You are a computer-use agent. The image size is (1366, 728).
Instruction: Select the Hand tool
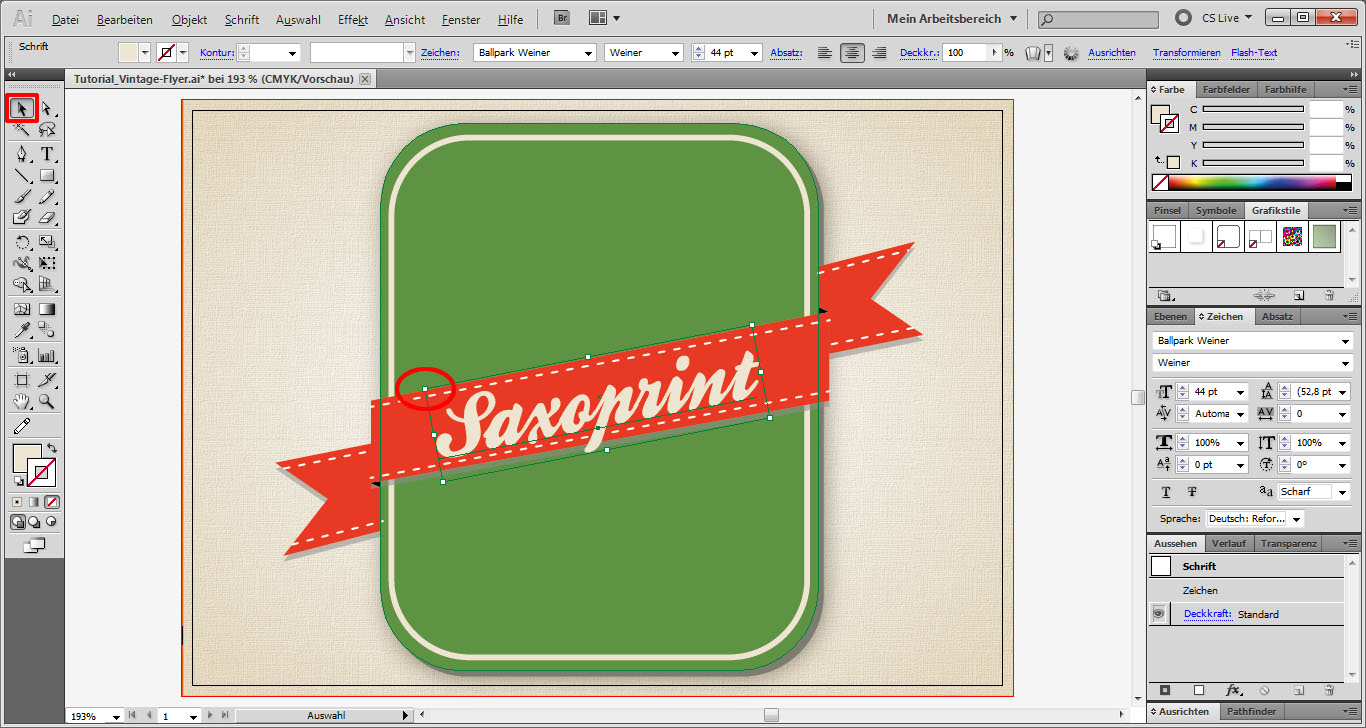(22, 402)
